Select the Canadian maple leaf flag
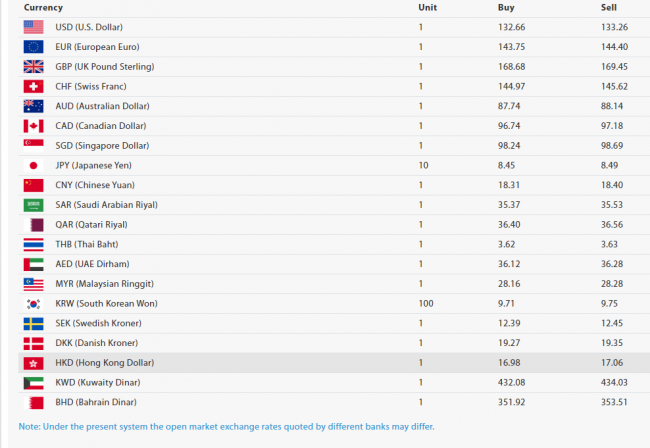The height and width of the screenshot is (448, 650). (33, 126)
